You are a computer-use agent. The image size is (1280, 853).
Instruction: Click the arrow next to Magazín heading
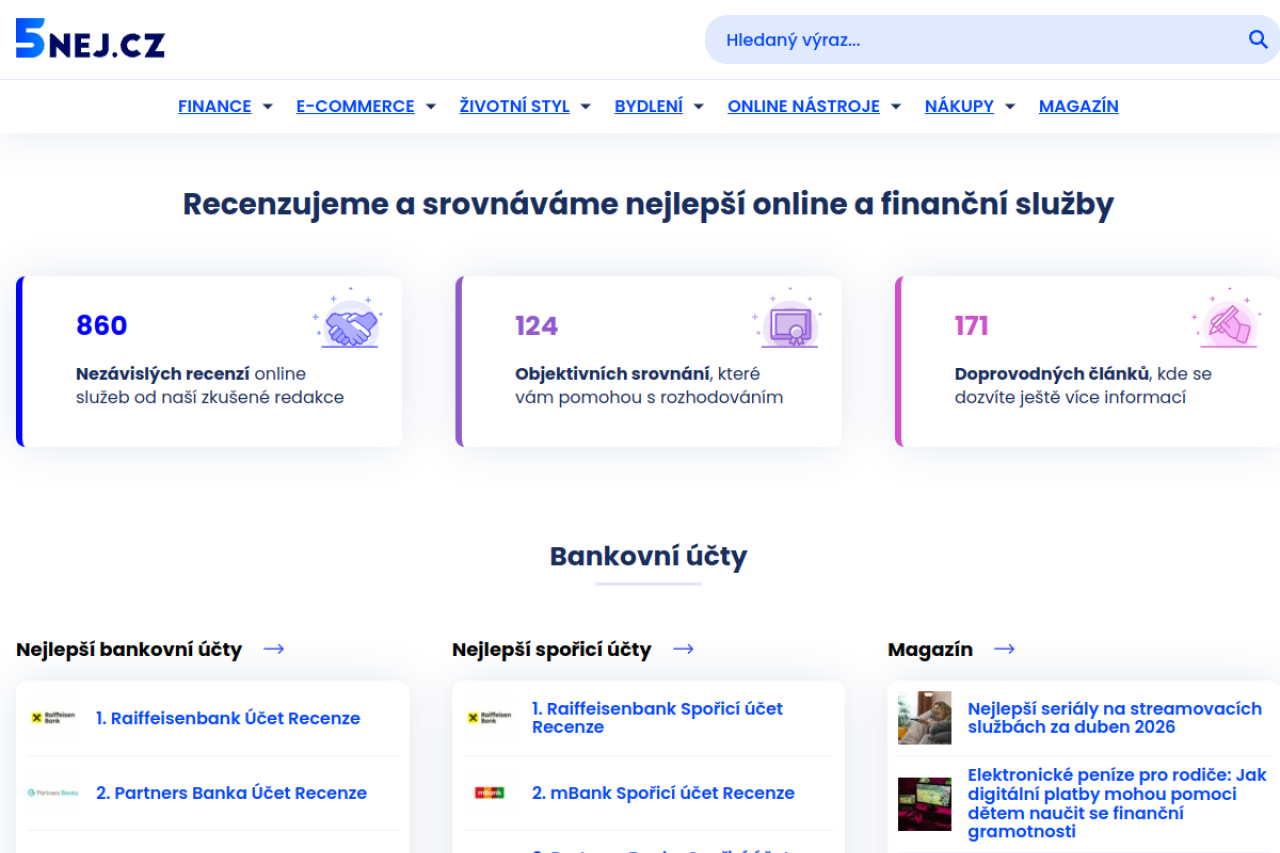(1004, 649)
